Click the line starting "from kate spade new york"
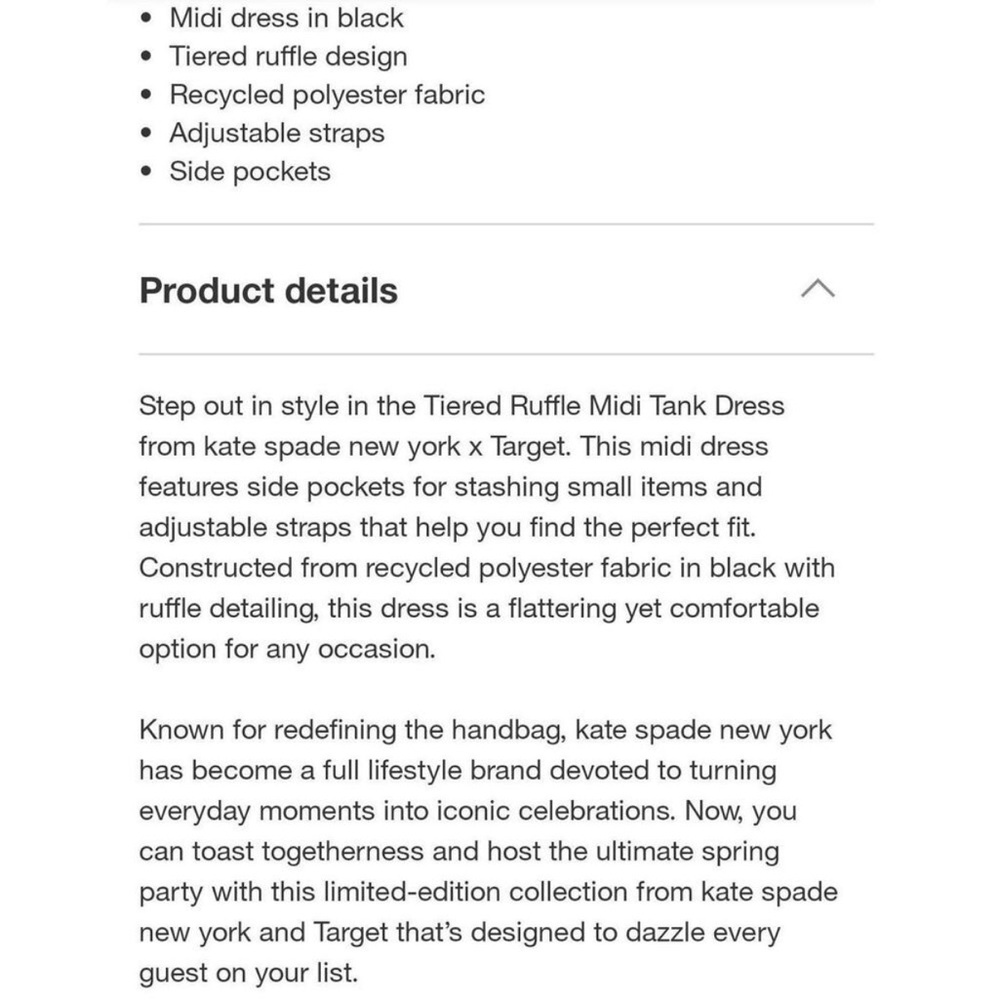Viewport: 1000px width, 1000px height. click(453, 446)
